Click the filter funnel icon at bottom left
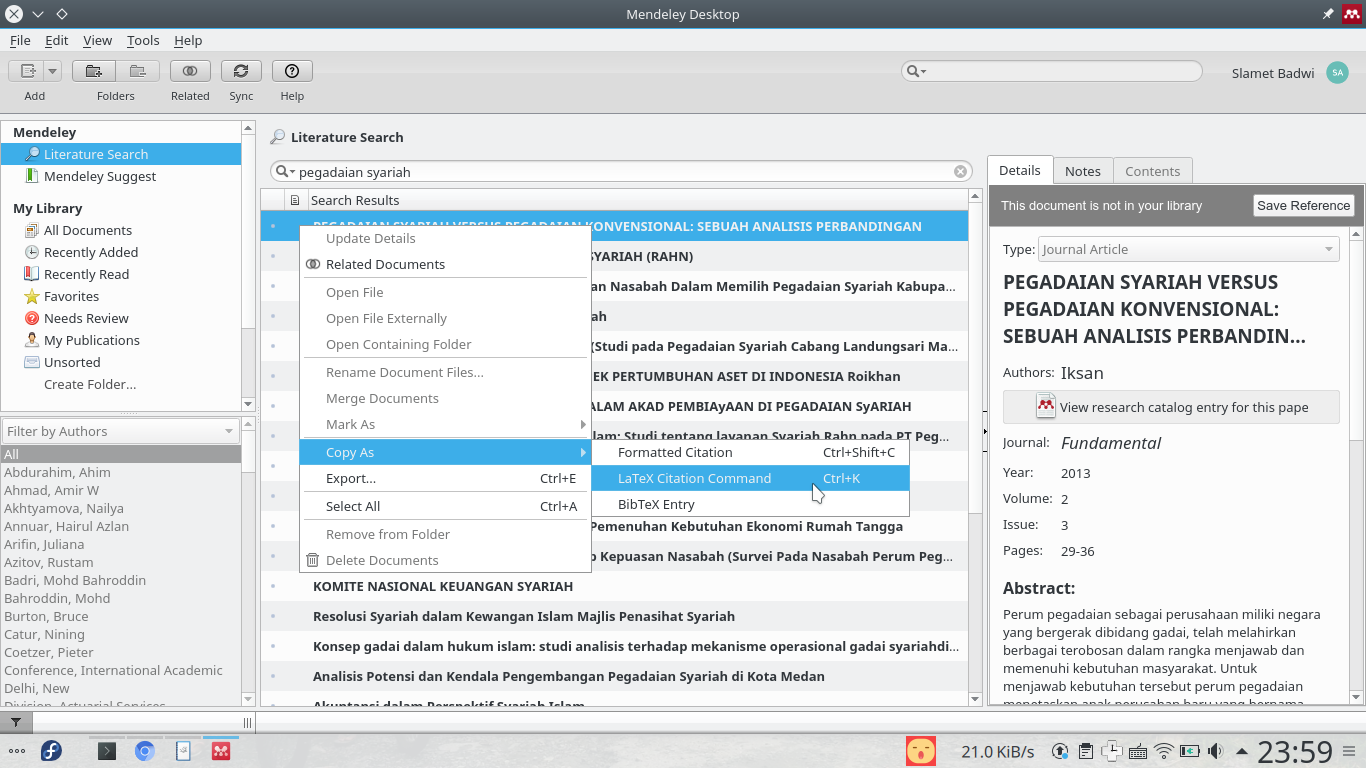 point(16,722)
